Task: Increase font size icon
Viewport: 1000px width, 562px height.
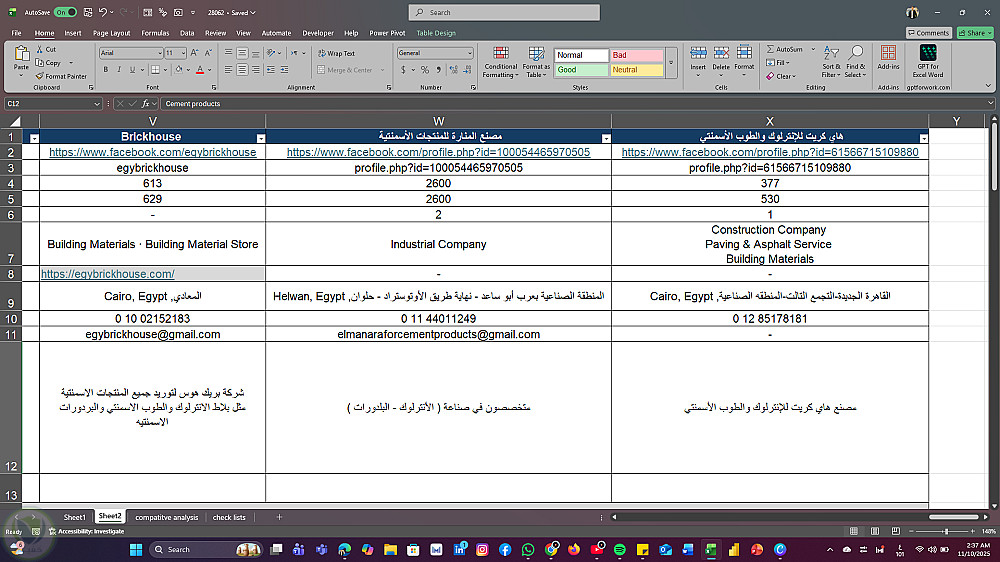Action: tap(195, 53)
